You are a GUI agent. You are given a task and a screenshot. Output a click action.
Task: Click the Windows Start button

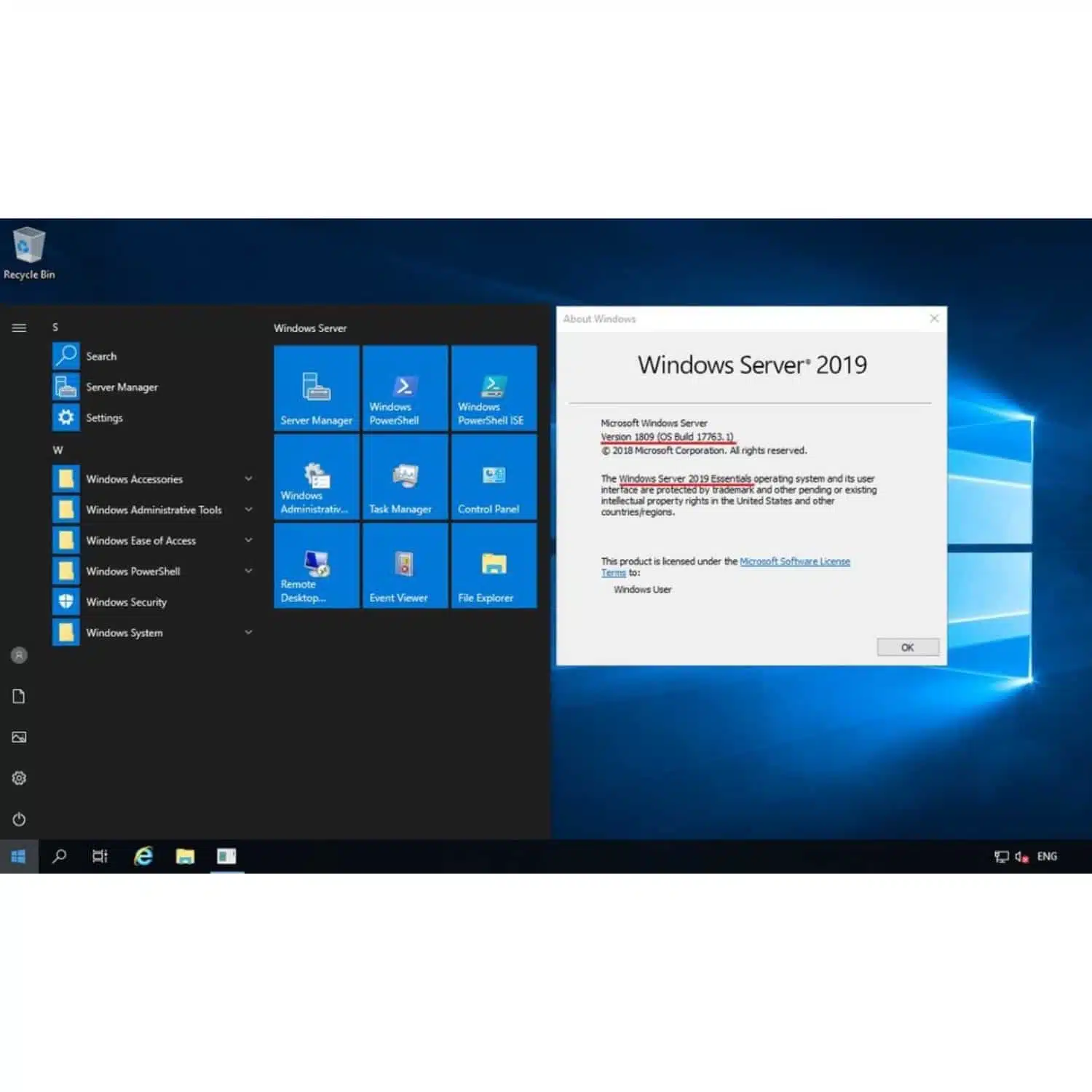pyautogui.click(x=19, y=857)
